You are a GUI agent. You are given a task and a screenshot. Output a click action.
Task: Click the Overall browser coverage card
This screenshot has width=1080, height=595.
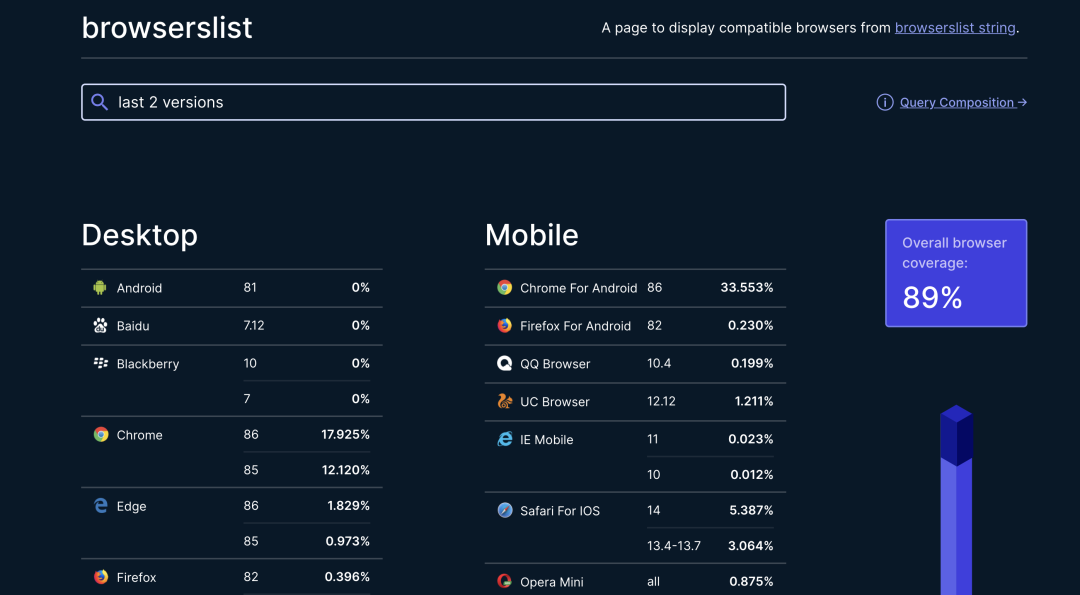pyautogui.click(x=955, y=273)
